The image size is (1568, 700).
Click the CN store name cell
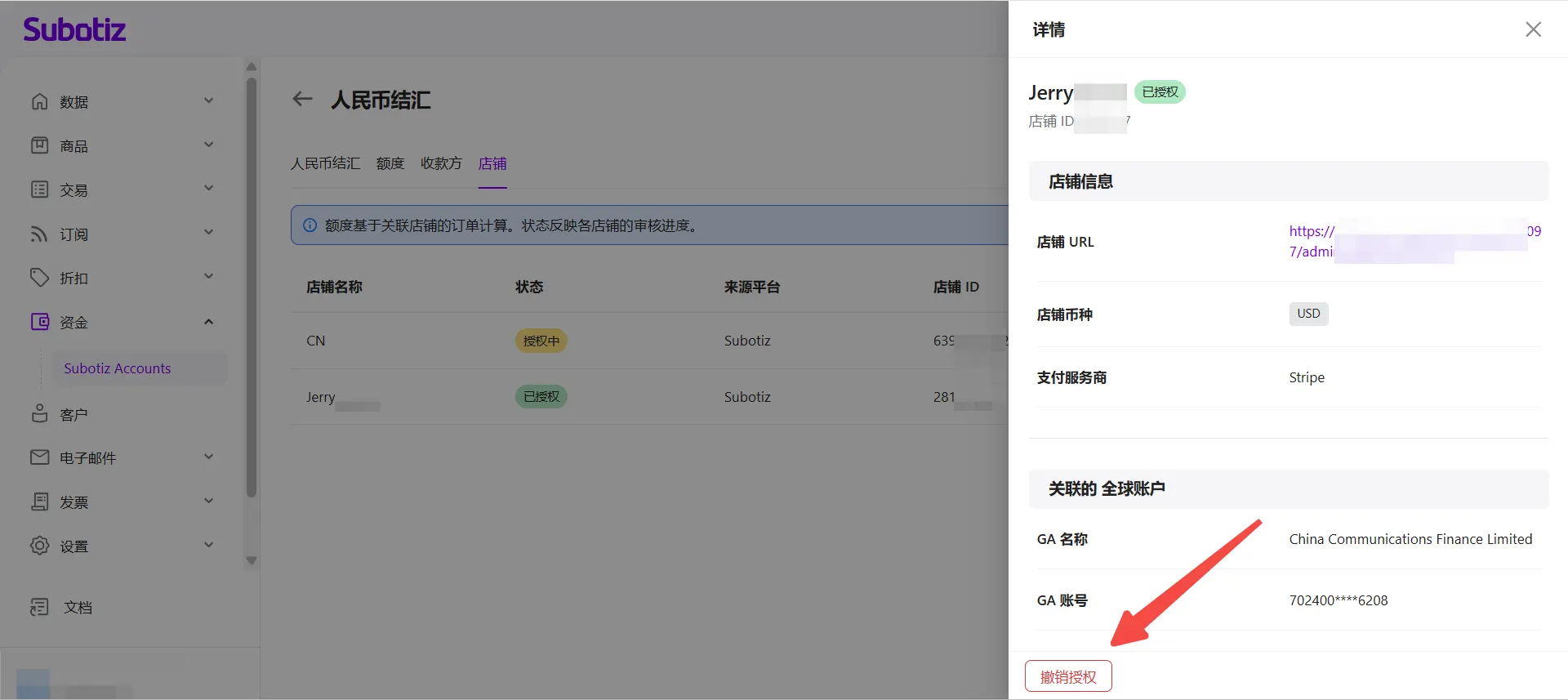coord(316,341)
